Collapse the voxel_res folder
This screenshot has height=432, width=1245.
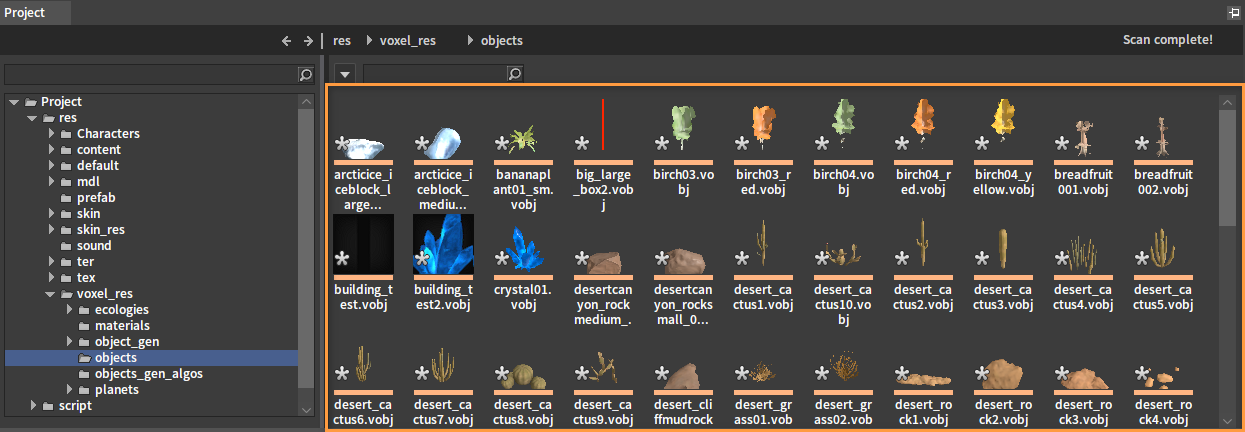(x=51, y=294)
